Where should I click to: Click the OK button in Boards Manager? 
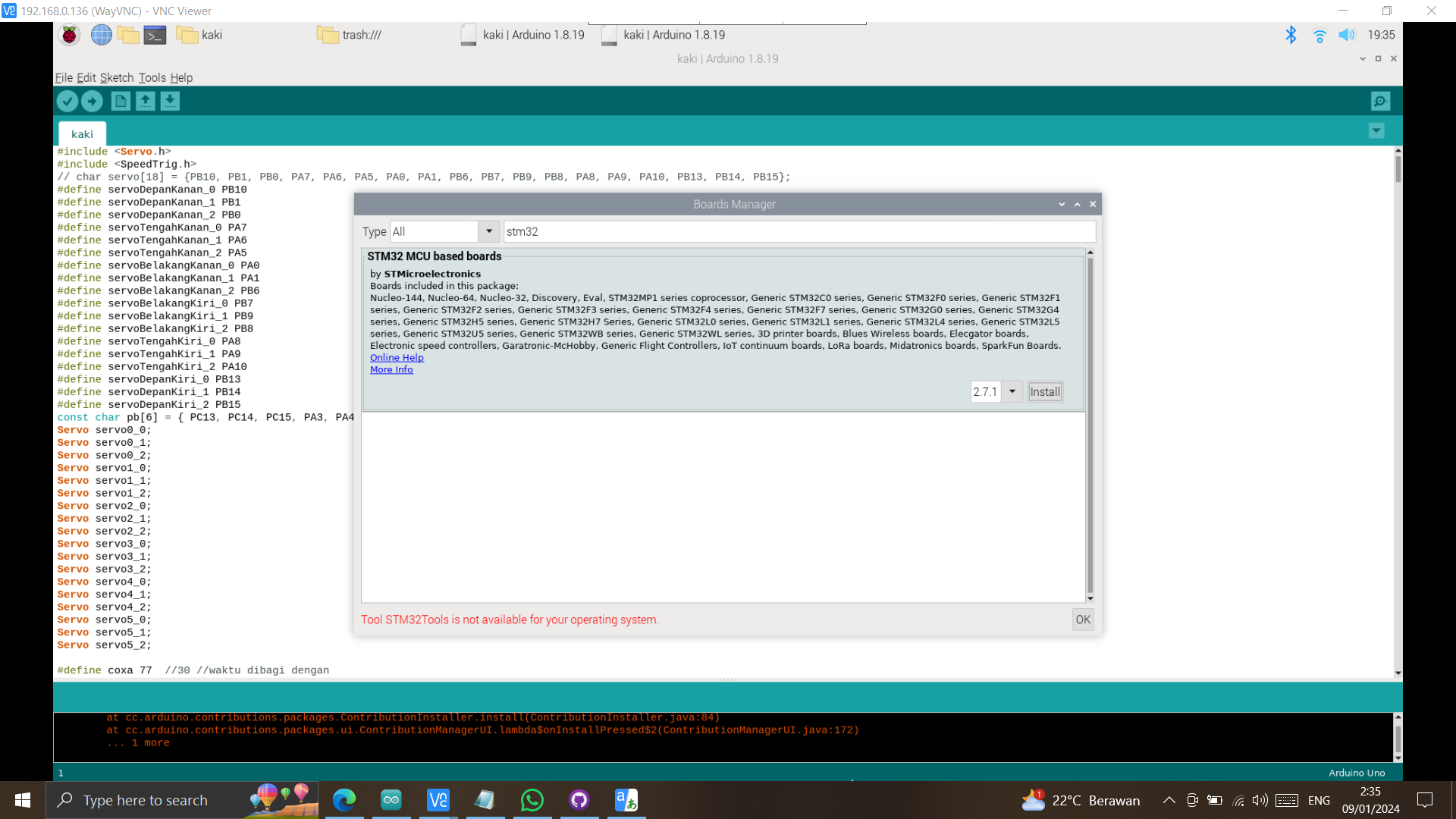(1083, 619)
